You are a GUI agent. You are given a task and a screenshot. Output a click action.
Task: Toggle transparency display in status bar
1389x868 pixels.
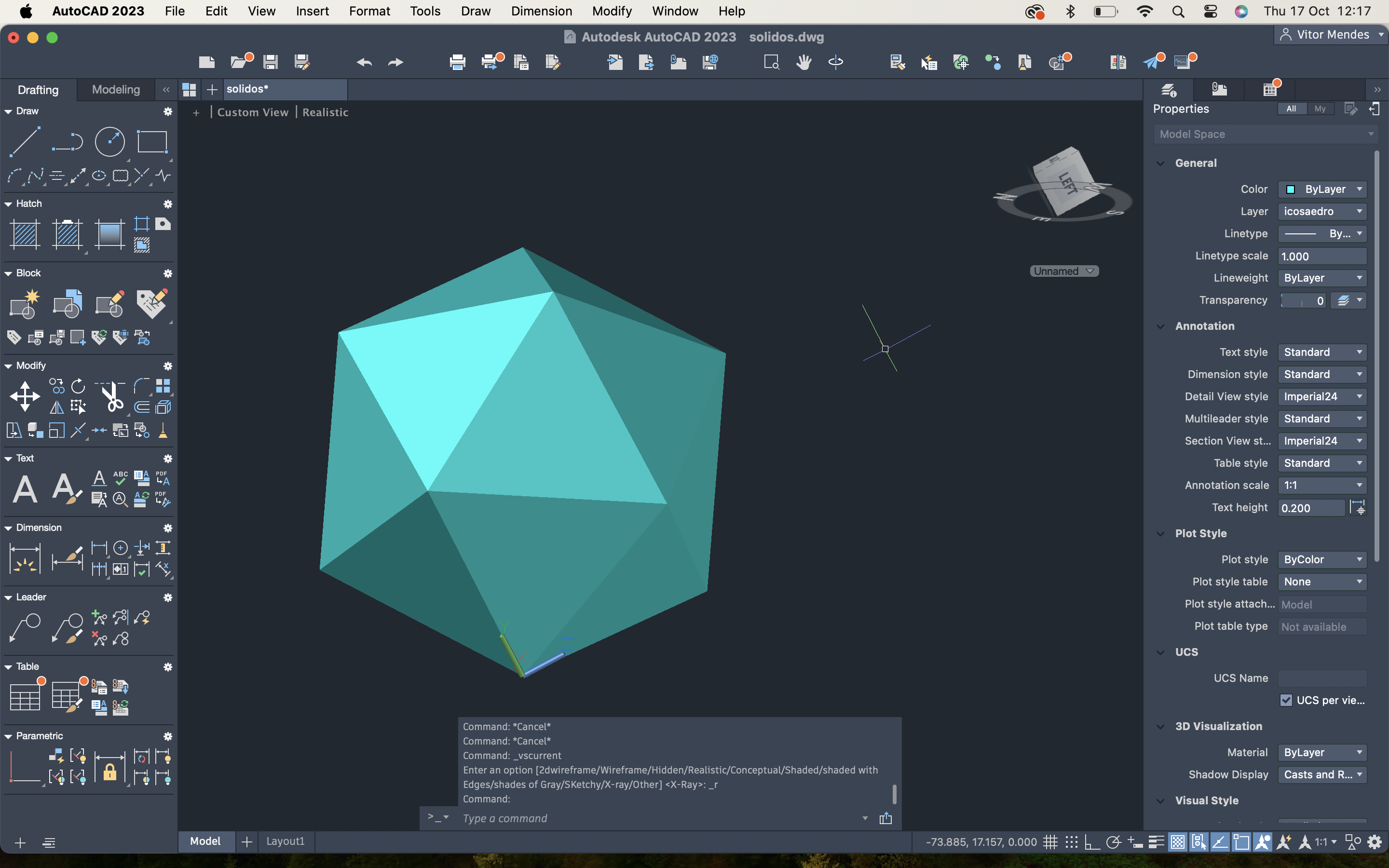coord(1178,842)
